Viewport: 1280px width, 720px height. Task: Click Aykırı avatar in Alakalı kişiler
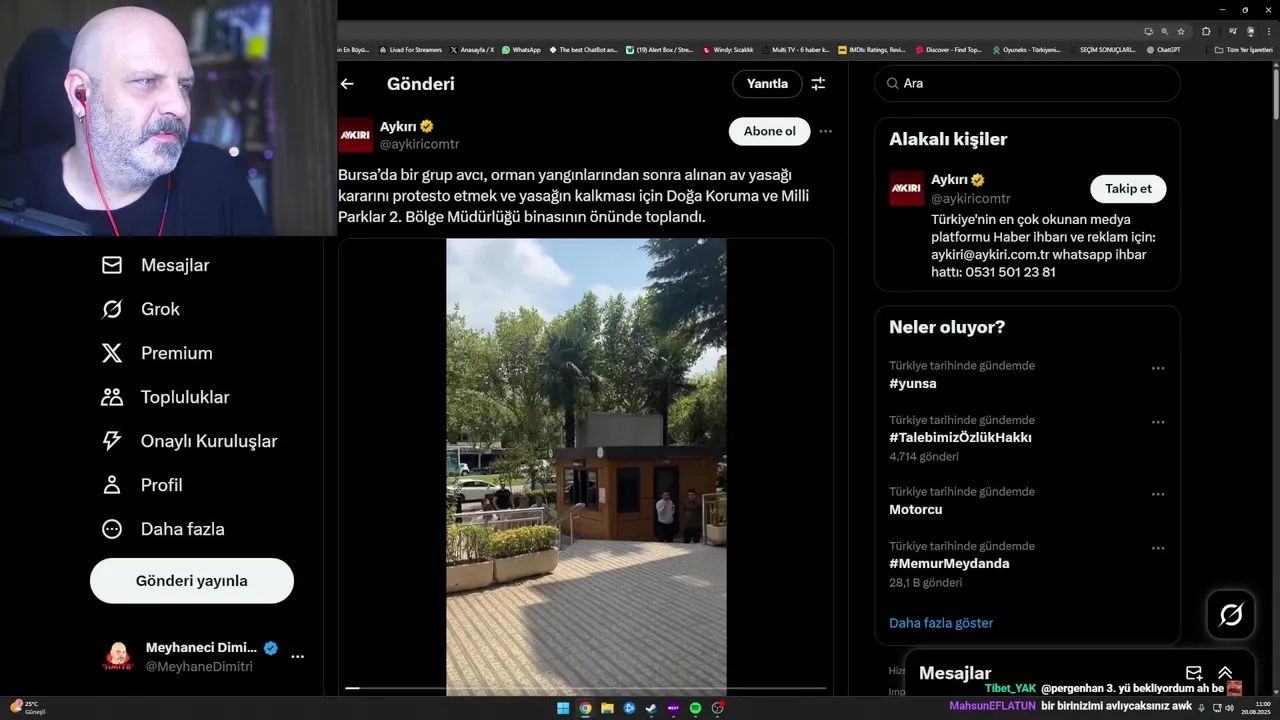tap(907, 189)
